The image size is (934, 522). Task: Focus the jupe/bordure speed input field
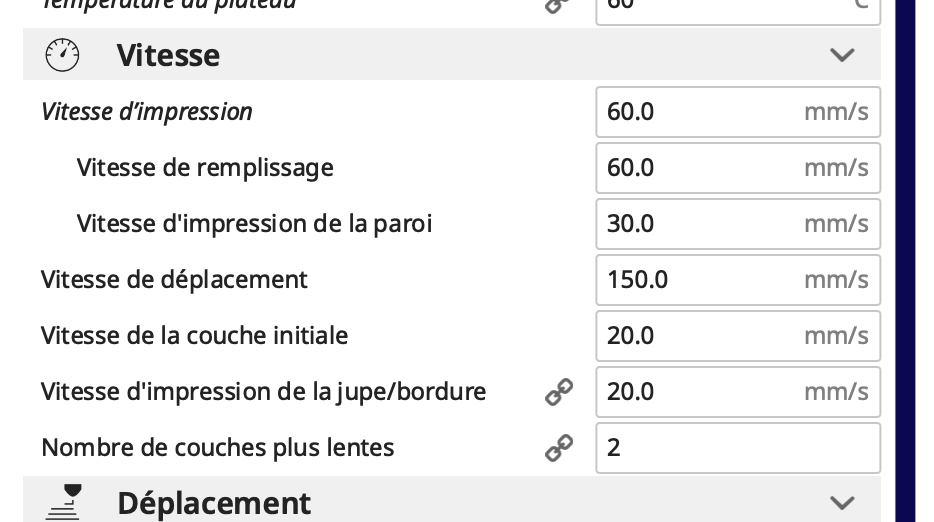[x=737, y=391]
